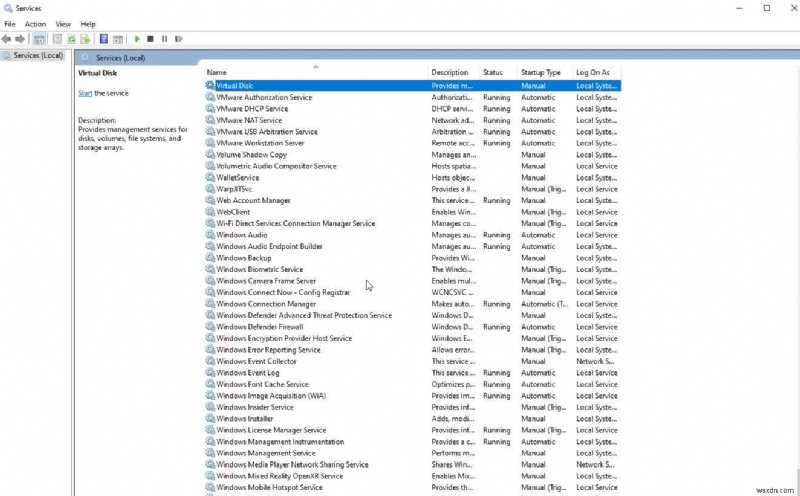Select the Windows Camera Frame Server row

(x=413, y=281)
